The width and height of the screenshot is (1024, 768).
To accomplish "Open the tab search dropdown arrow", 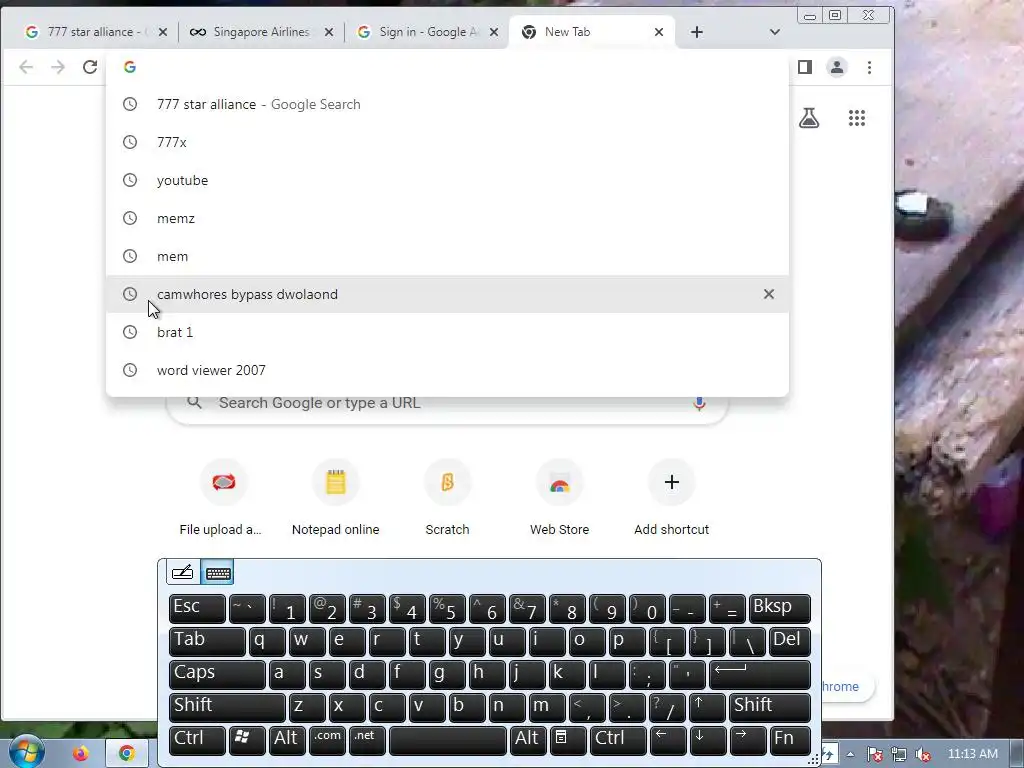I will click(775, 32).
